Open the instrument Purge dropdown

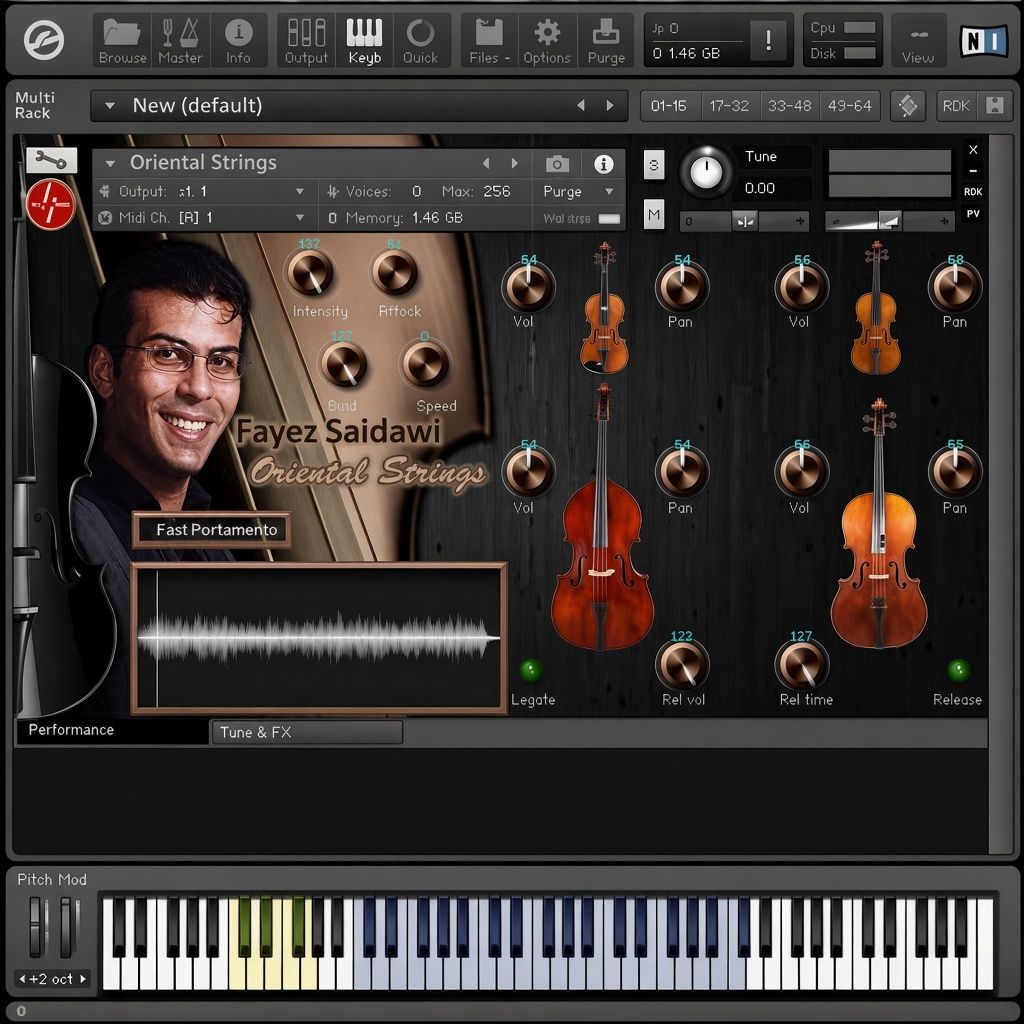click(x=579, y=191)
